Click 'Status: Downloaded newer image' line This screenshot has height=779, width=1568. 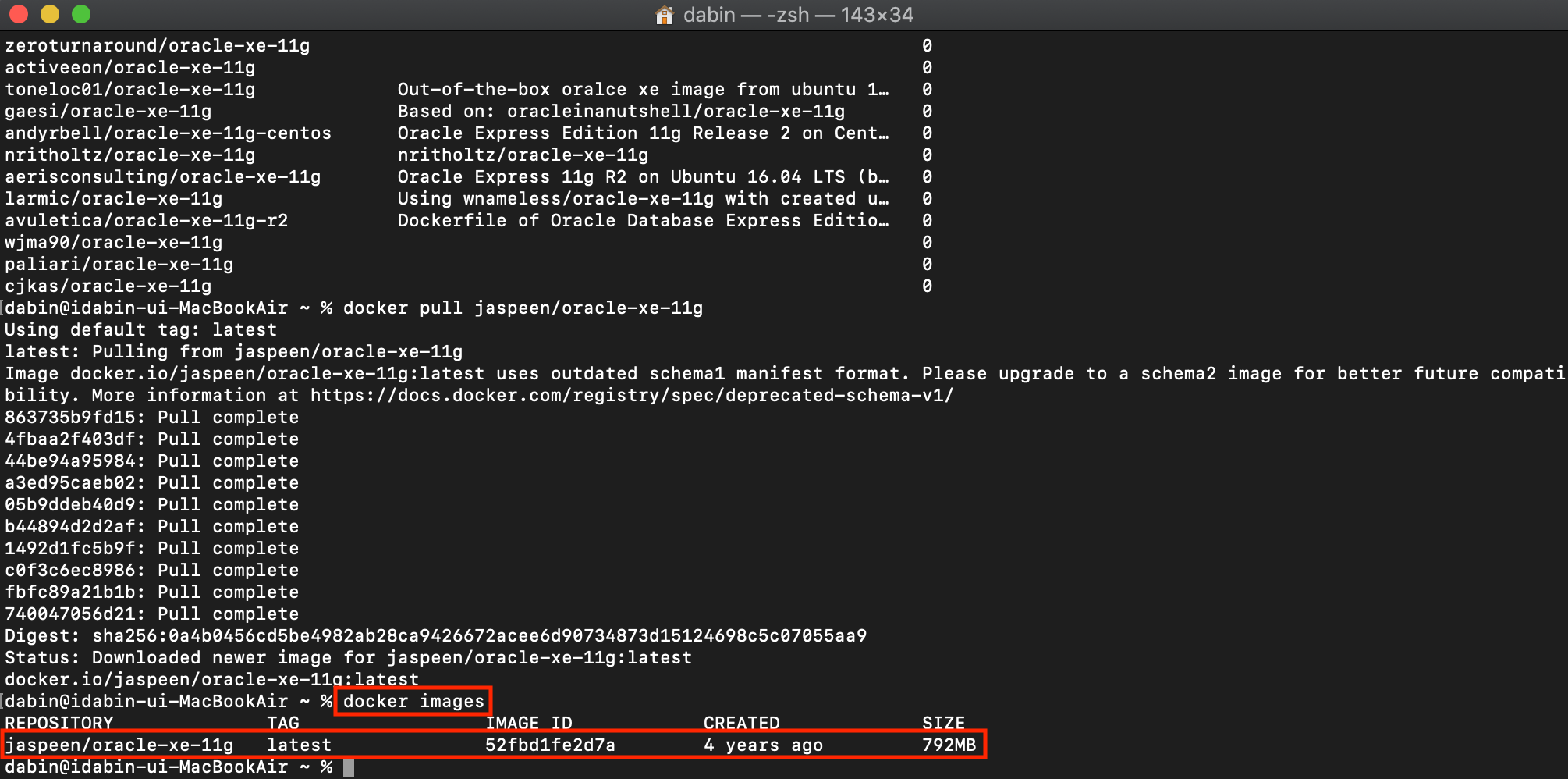(349, 658)
